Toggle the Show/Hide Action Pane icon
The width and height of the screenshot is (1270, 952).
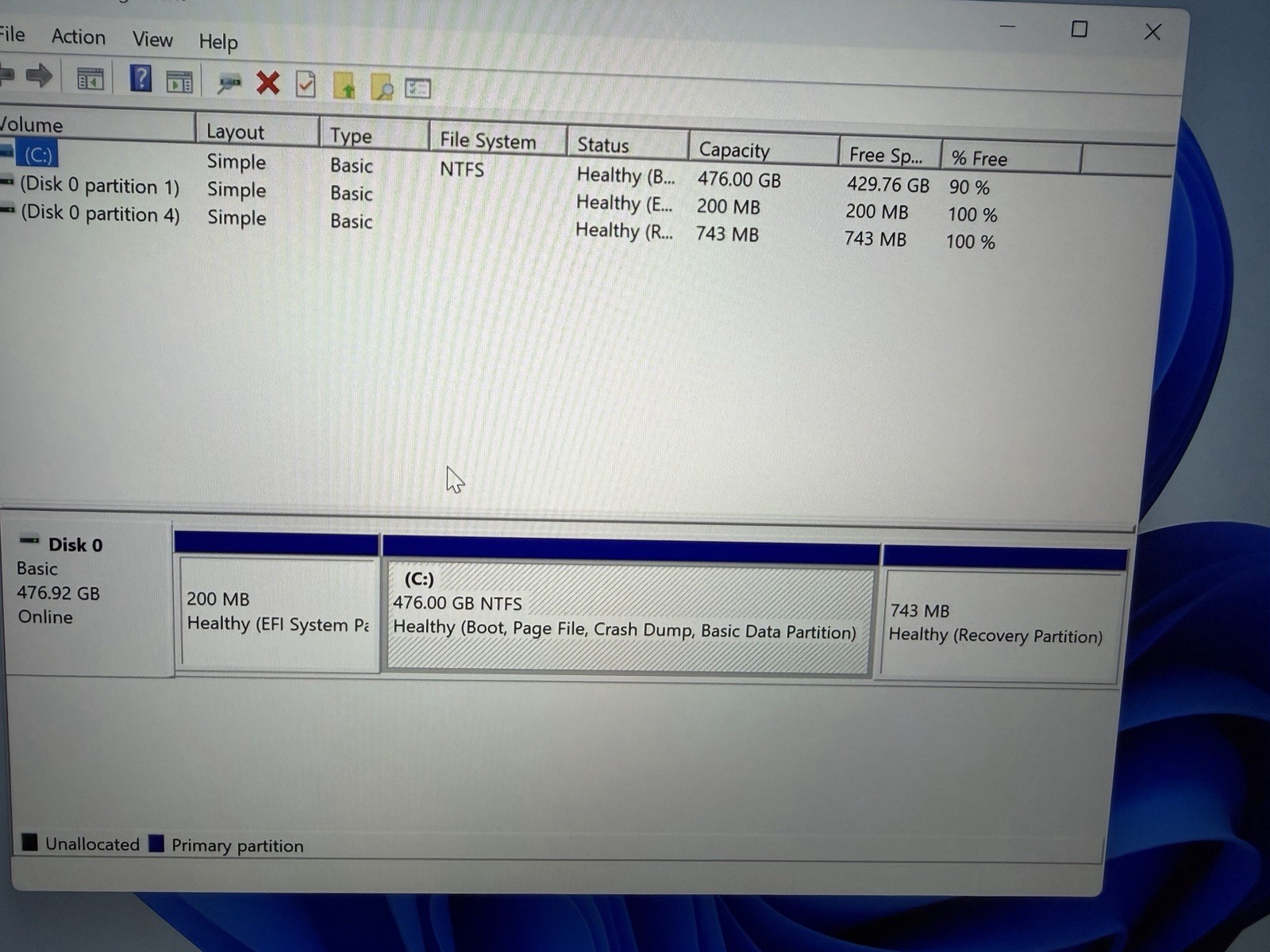[x=179, y=81]
